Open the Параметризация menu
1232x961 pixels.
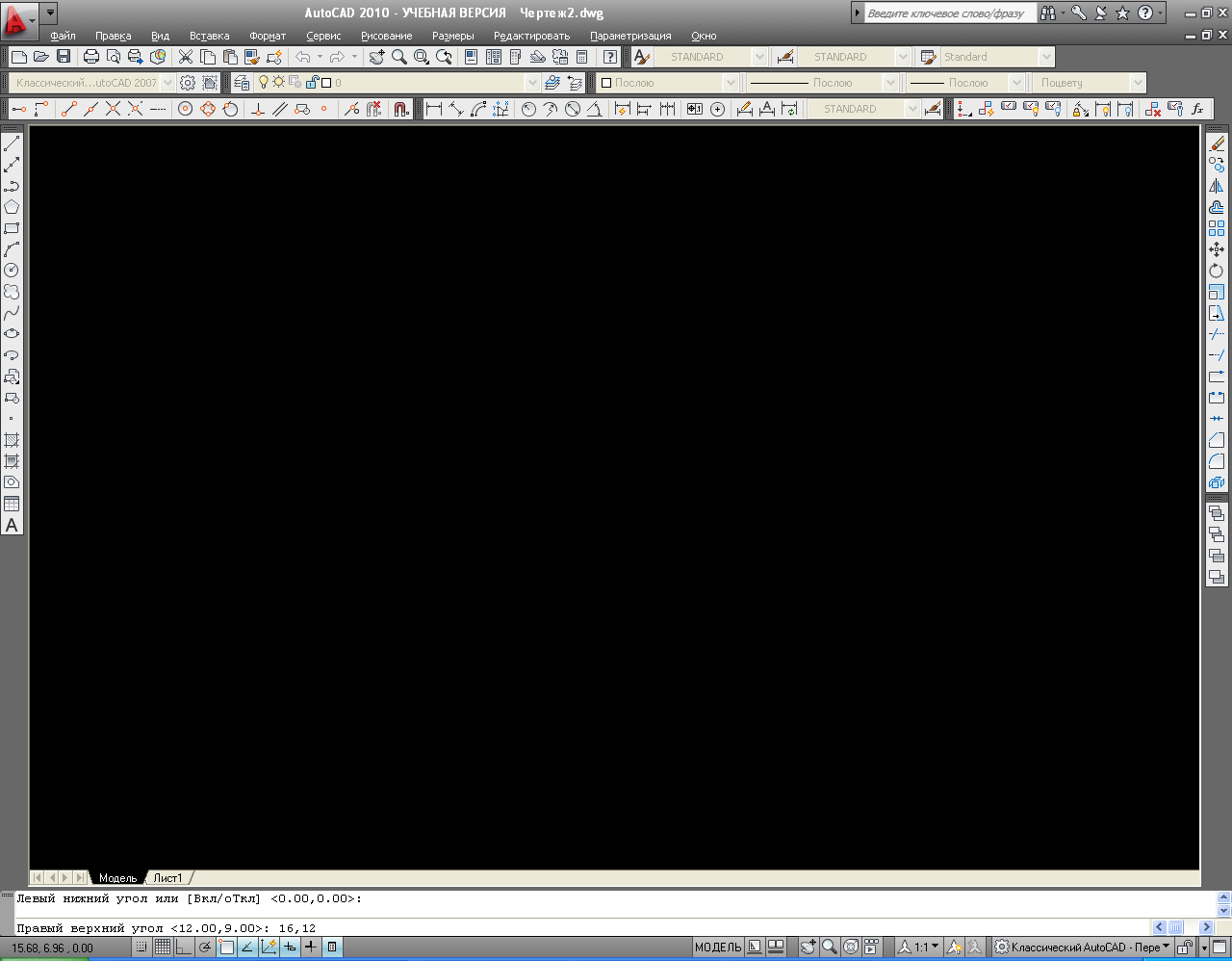pyautogui.click(x=630, y=36)
